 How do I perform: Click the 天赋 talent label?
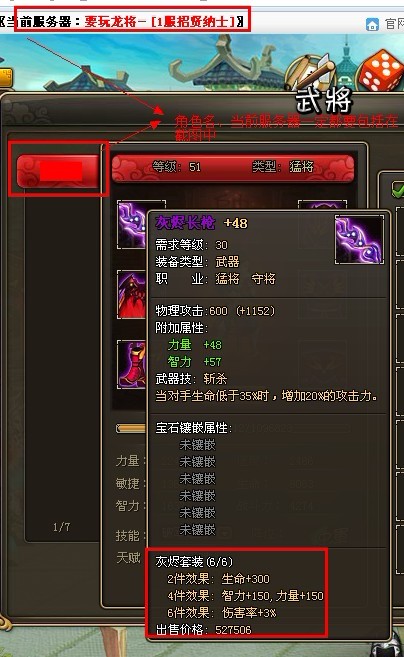coord(128,557)
